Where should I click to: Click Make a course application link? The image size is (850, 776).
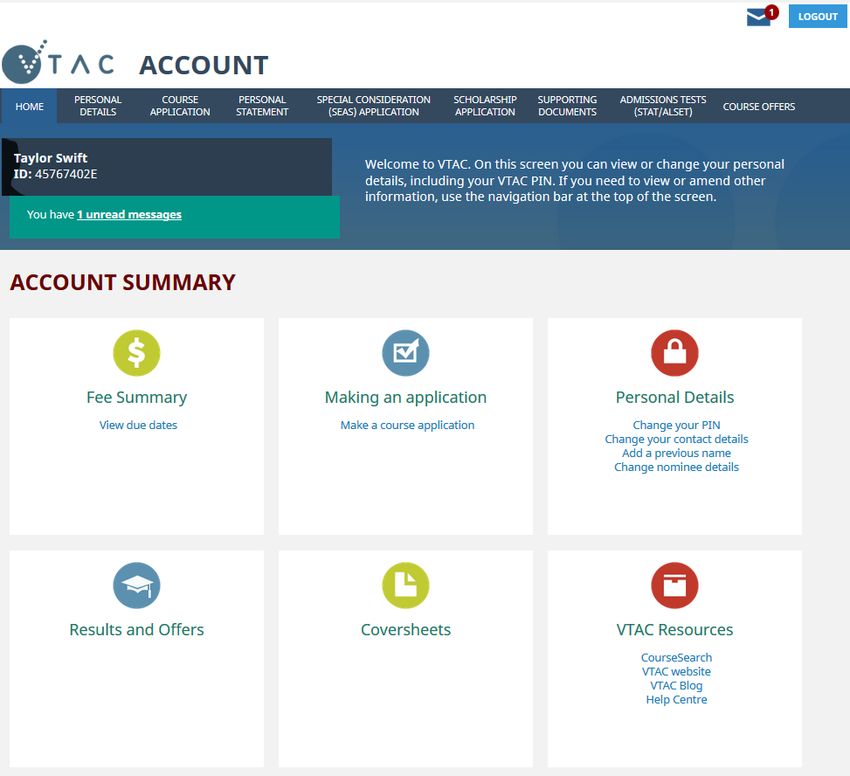[x=407, y=425]
